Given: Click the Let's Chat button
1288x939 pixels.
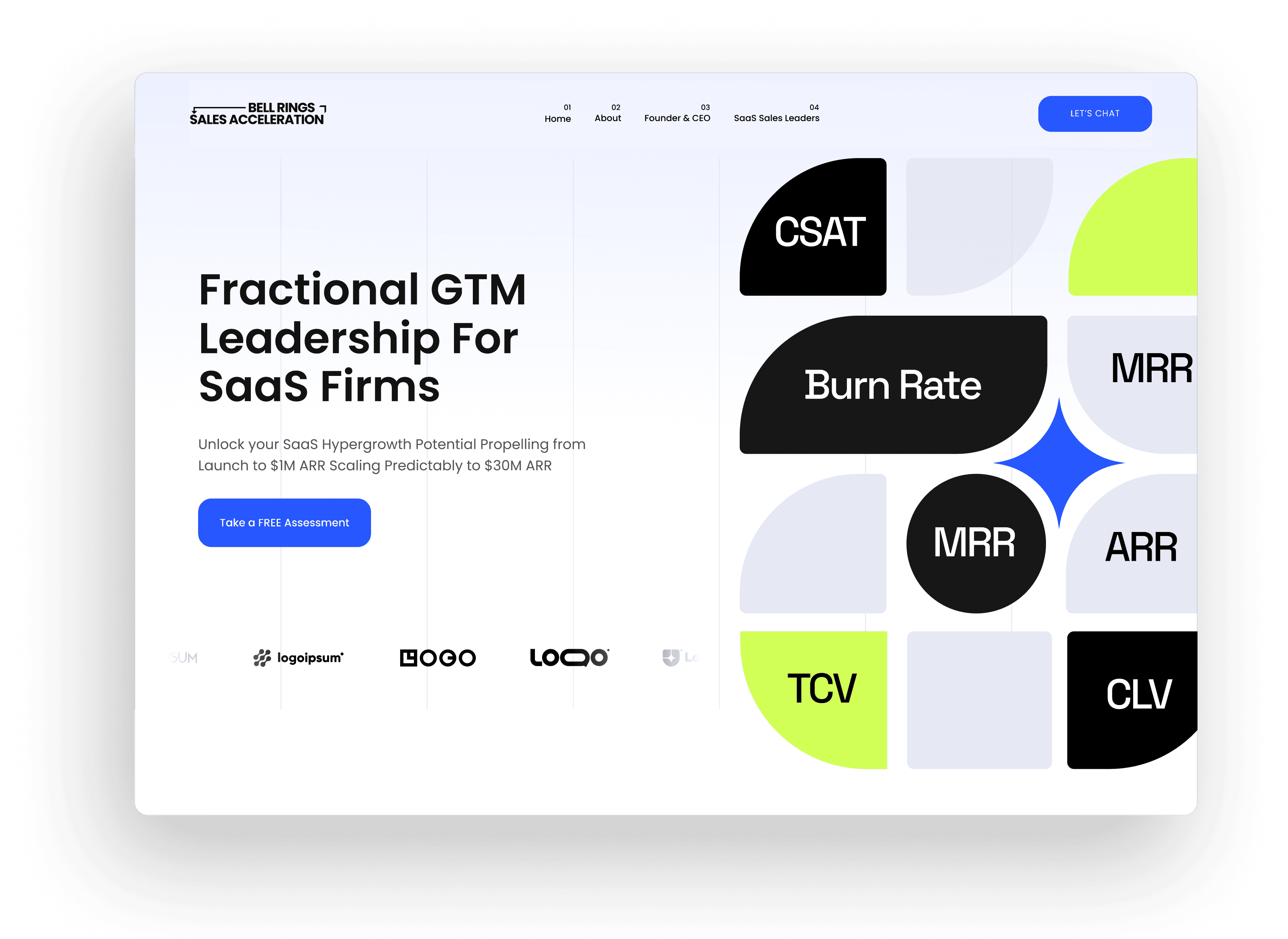Looking at the screenshot, I should coord(1093,113).
